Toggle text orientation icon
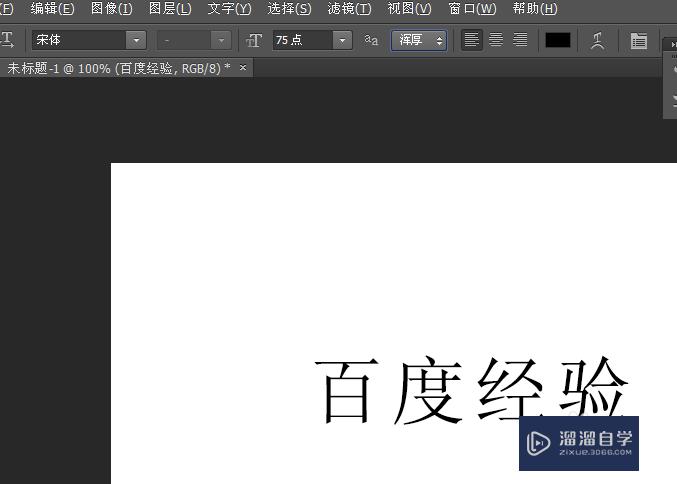Image resolution: width=677 pixels, height=484 pixels. click(x=8, y=40)
